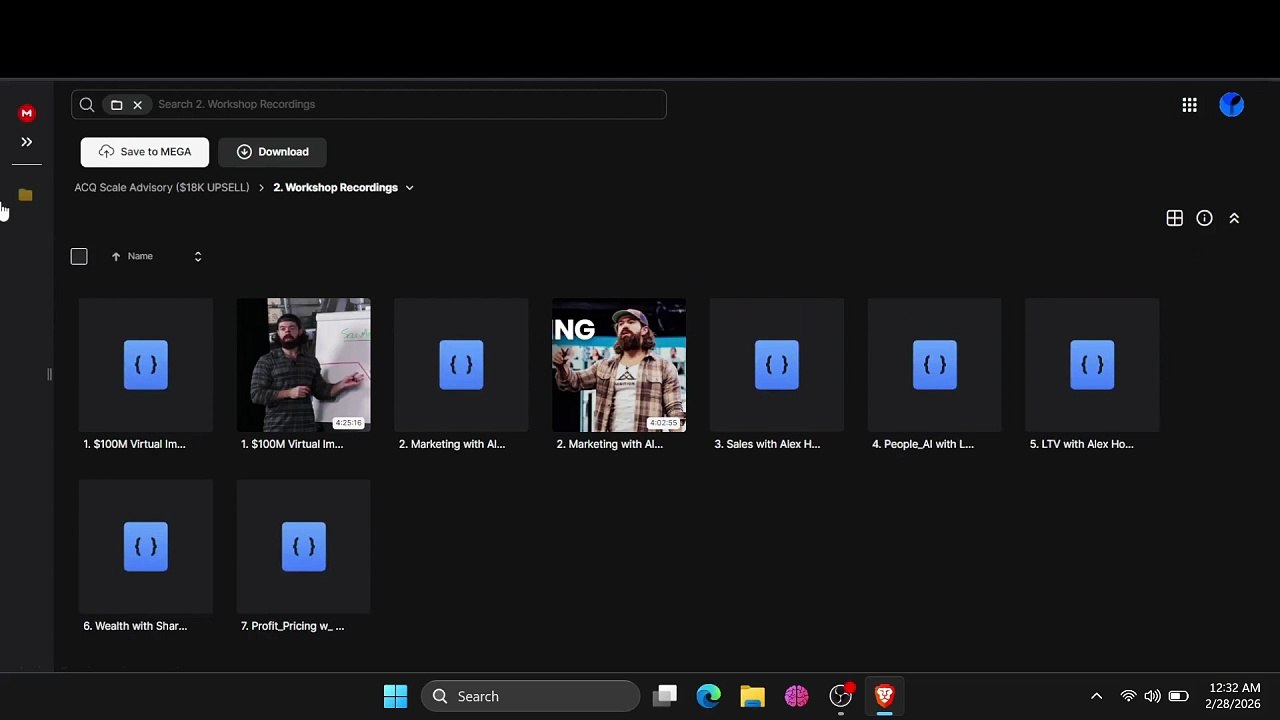Collapse the header with the double-up chevron
1280x720 pixels.
[x=1234, y=218]
